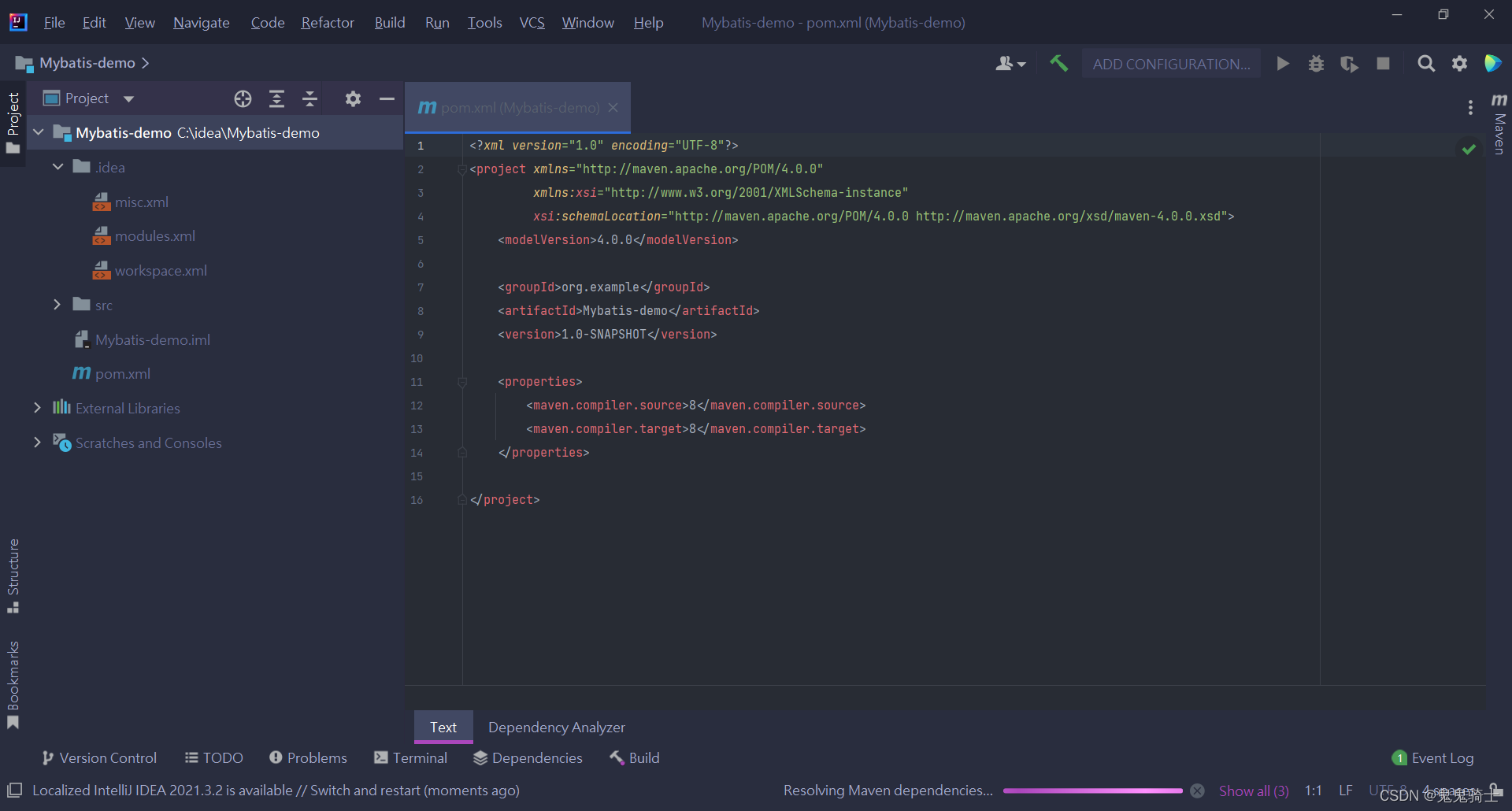Open the File menu

(x=54, y=23)
